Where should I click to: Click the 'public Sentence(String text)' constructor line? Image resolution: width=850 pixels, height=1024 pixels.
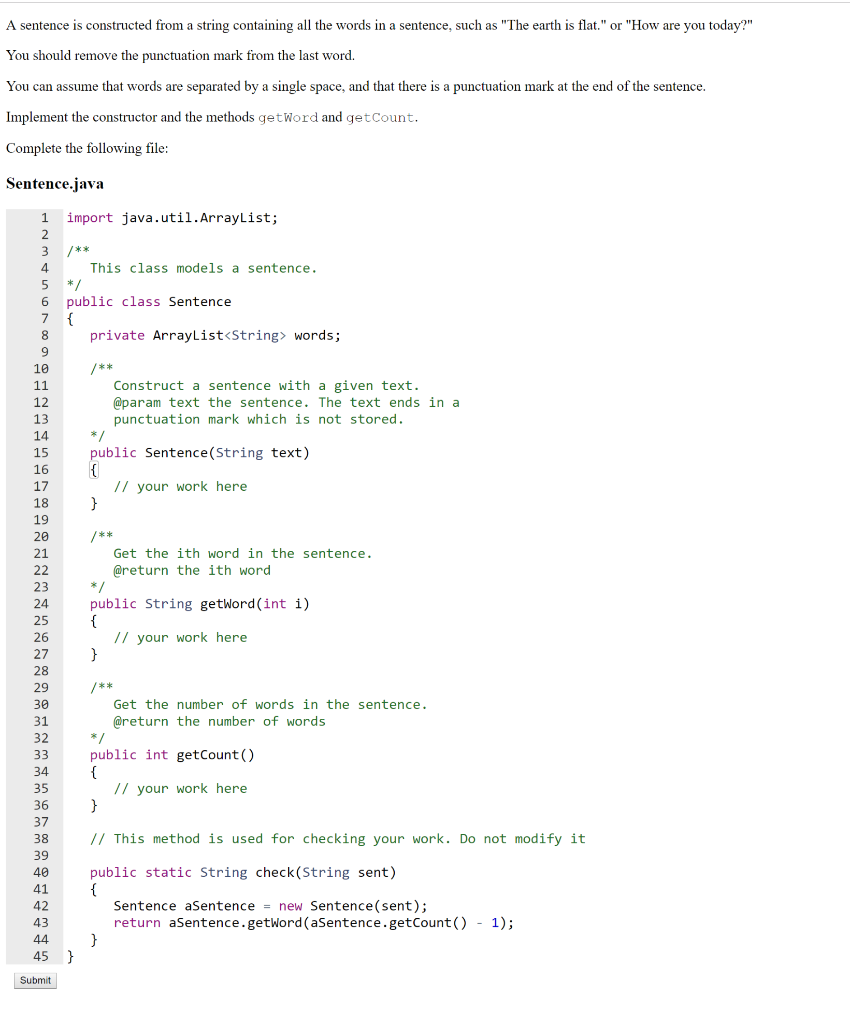[x=200, y=453]
